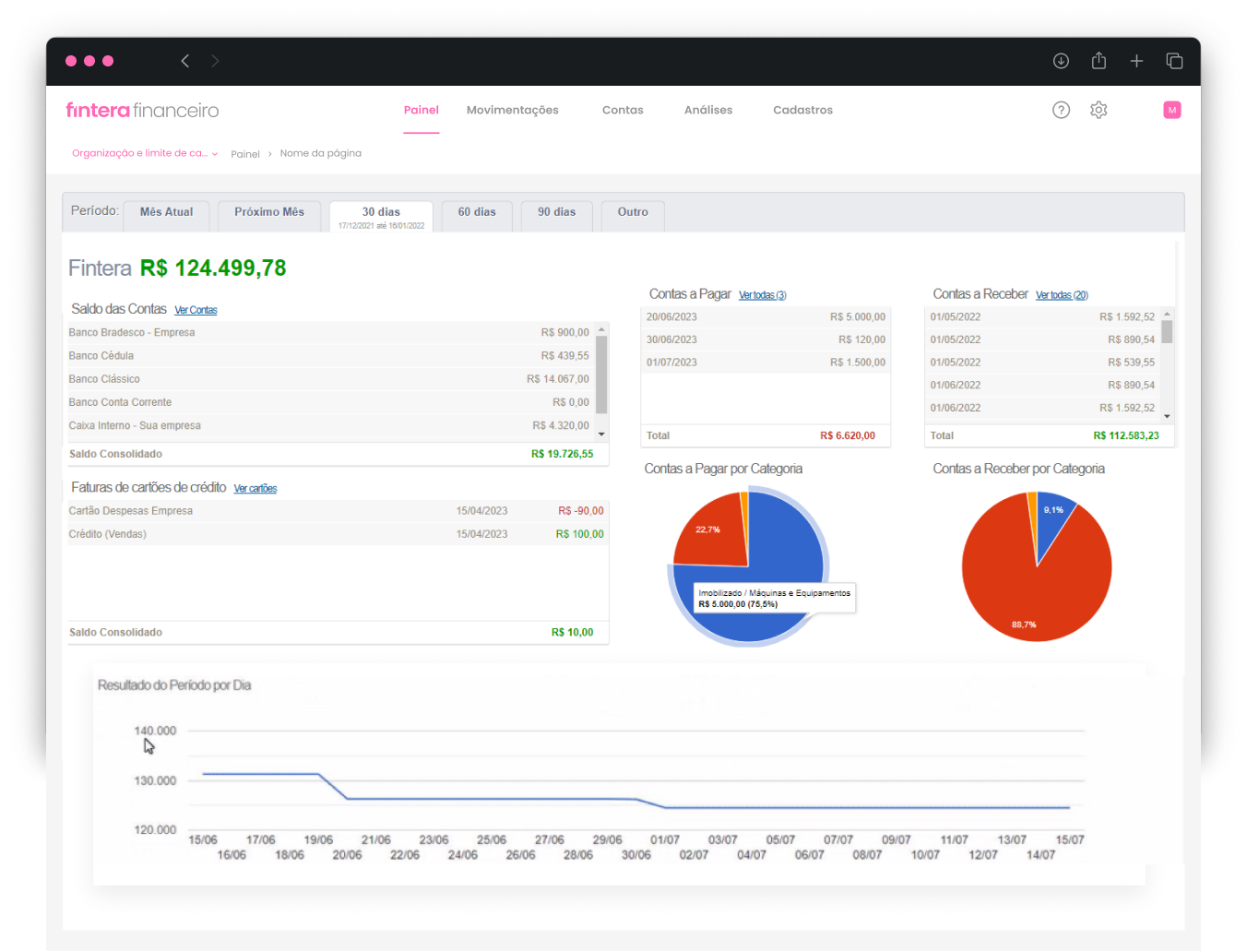Click the 01/06/2022 R$ 890,54 receivable entry
1247x952 pixels.
pos(1042,386)
